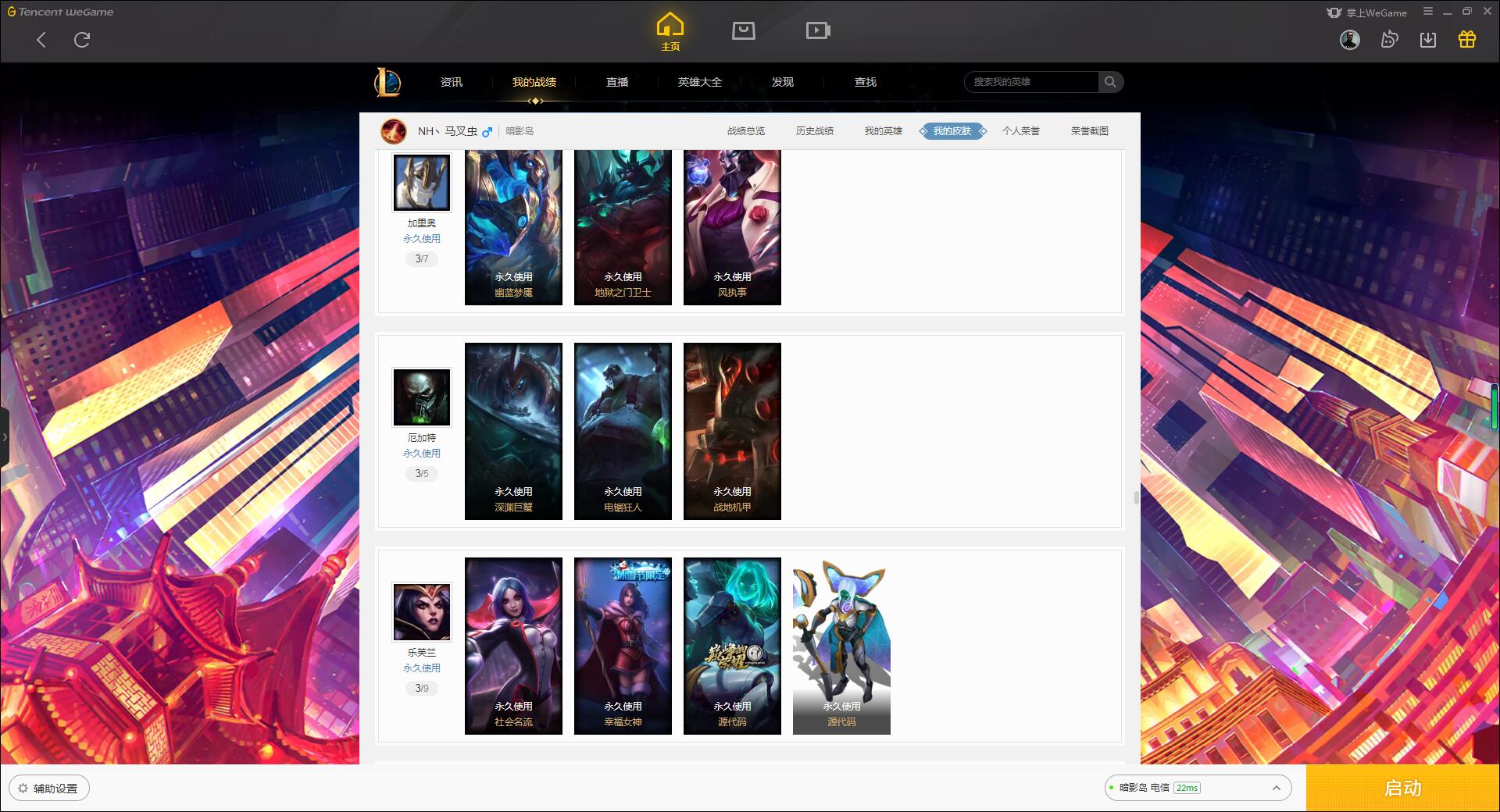Image resolution: width=1500 pixels, height=812 pixels.
Task: Click the 搜索我的英雄 search field
Action: pyautogui.click(x=1031, y=82)
